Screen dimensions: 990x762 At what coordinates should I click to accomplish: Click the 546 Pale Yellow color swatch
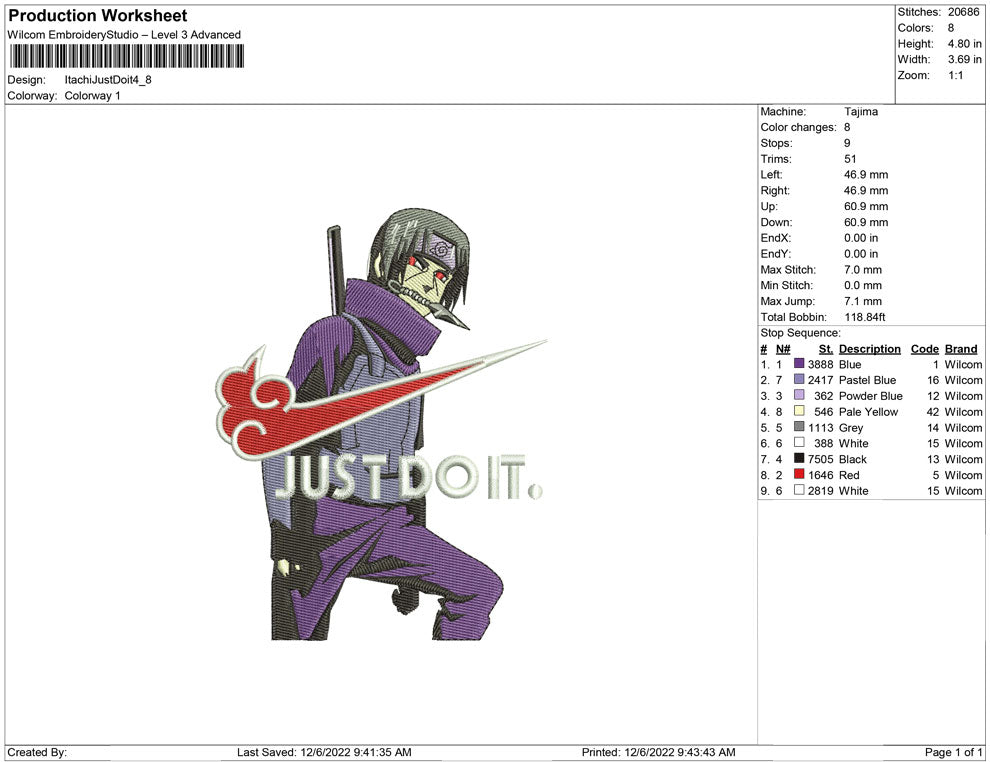tap(799, 411)
